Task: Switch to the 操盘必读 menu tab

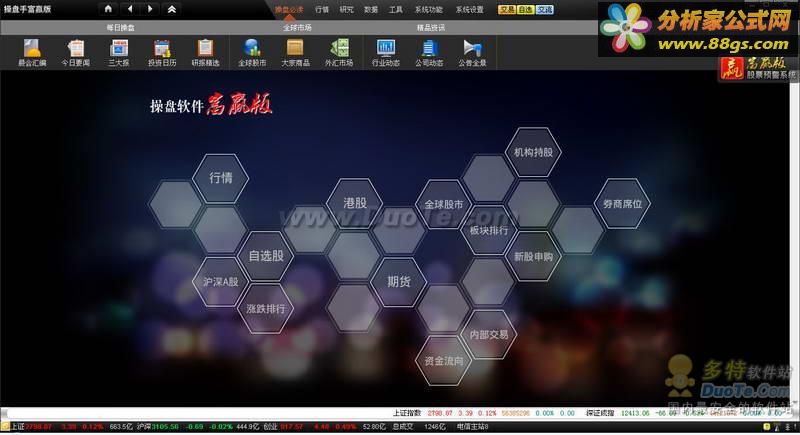Action: pyautogui.click(x=289, y=10)
